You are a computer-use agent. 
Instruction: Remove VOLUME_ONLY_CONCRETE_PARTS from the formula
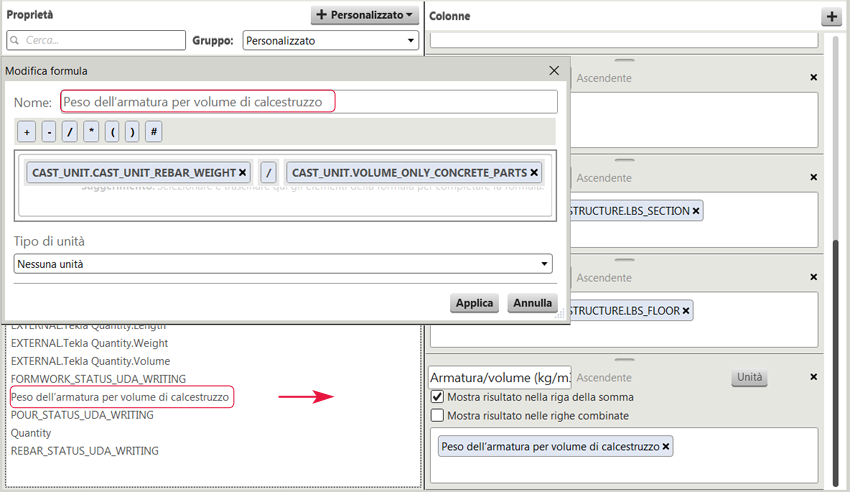534,172
